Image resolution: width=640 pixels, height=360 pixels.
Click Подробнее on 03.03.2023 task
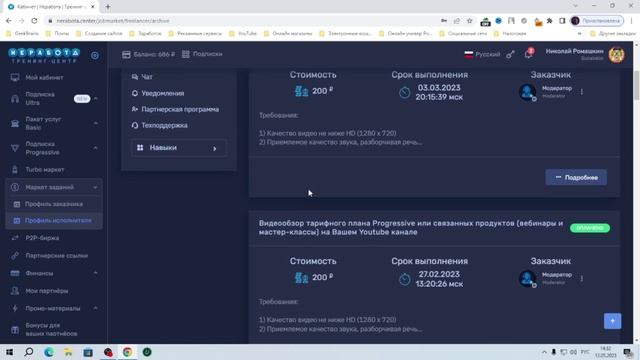(x=576, y=178)
